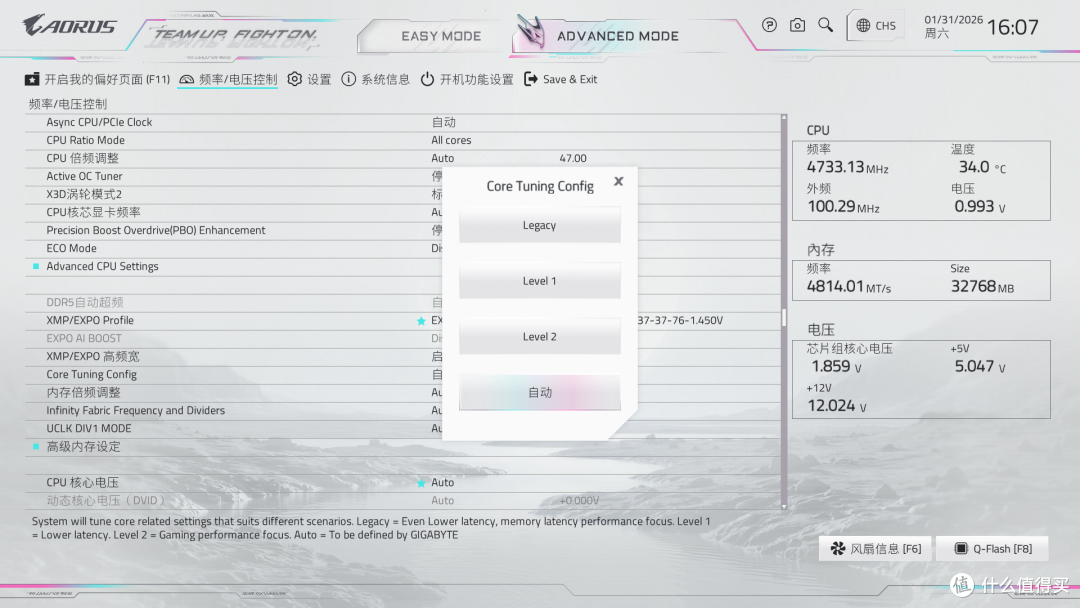Choose Level 2 tuning option
1080x608 pixels.
(539, 337)
